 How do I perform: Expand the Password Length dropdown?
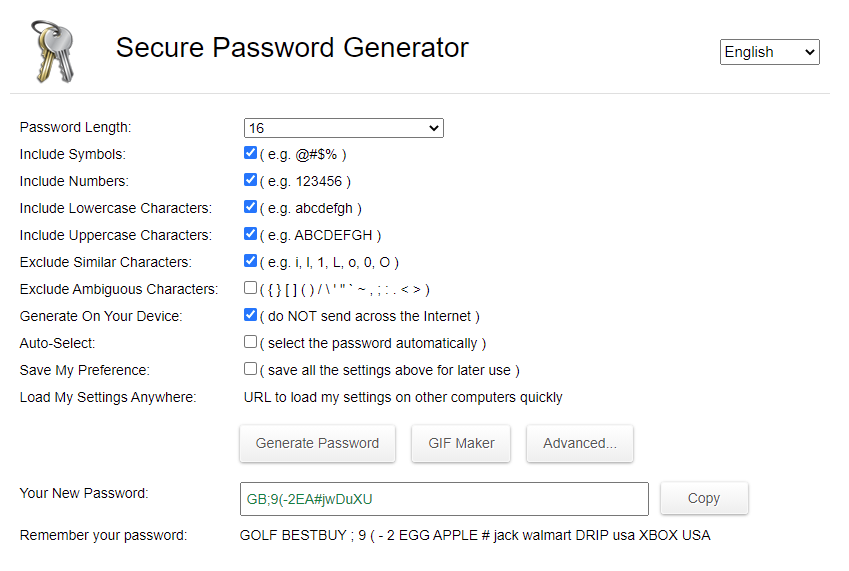(344, 128)
